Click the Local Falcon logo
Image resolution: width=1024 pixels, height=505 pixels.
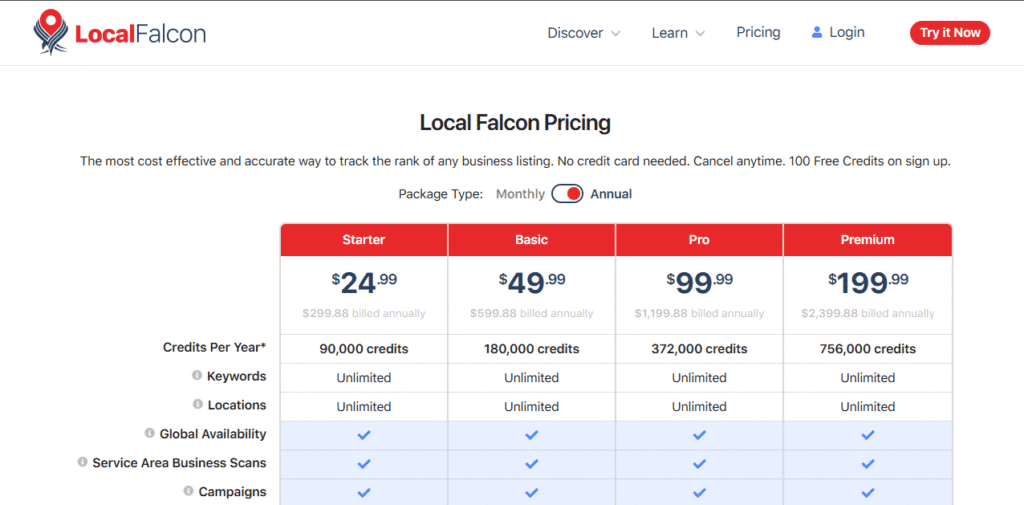click(x=120, y=33)
